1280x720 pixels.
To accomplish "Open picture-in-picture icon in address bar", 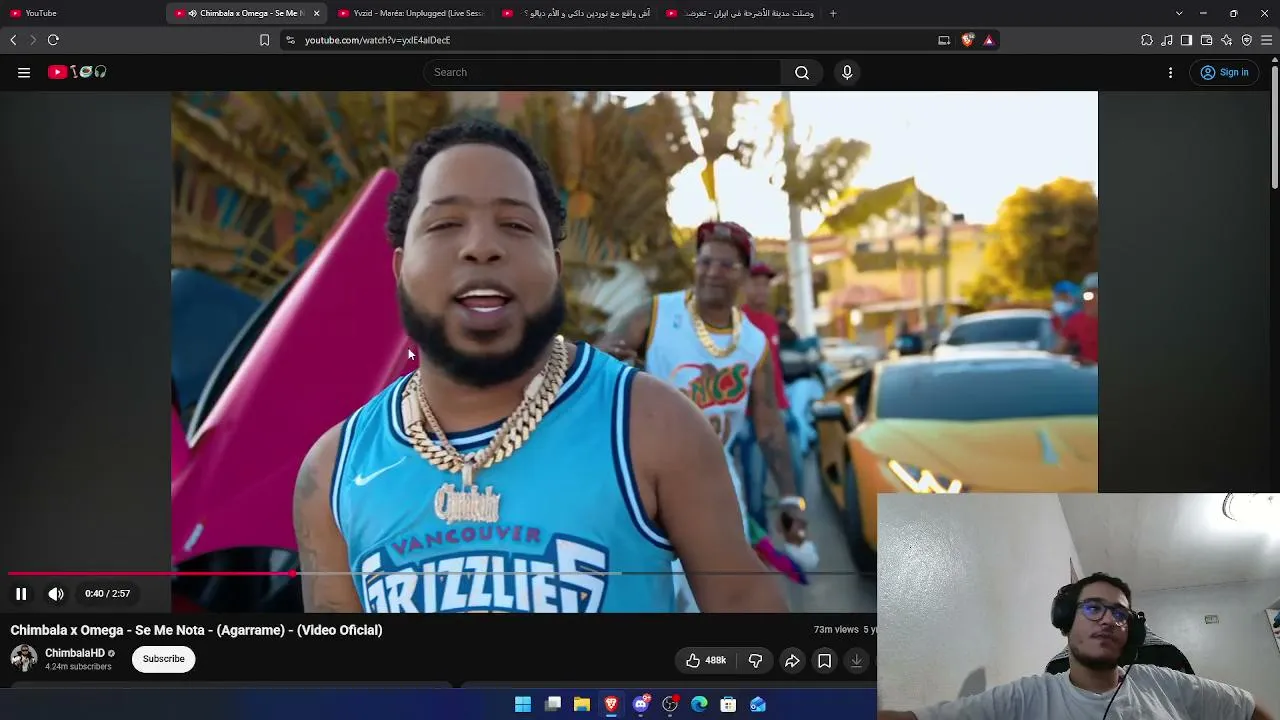I will 944,40.
